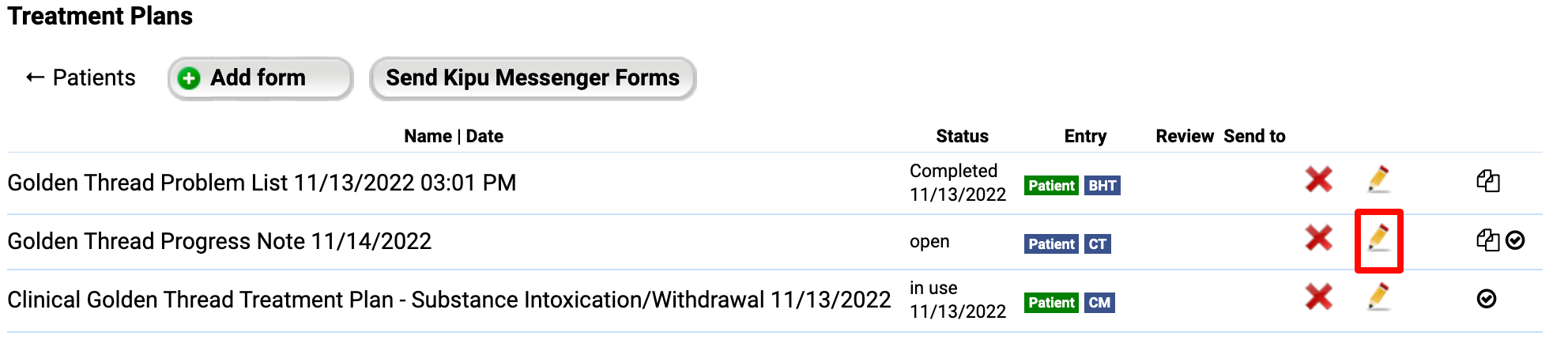Duplicate the Golden Thread Progress Note
Viewport: 1568px width, 351px height.
tap(1487, 240)
